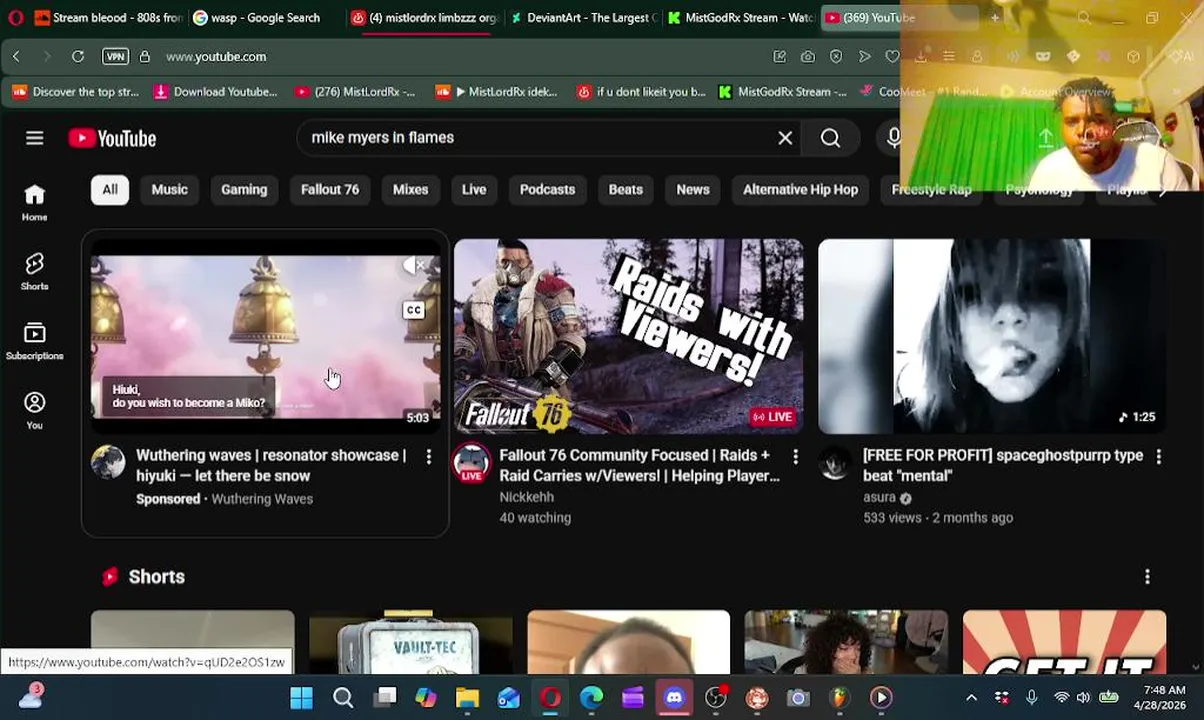
Task: Open site info via the padlock icon
Action: (144, 57)
